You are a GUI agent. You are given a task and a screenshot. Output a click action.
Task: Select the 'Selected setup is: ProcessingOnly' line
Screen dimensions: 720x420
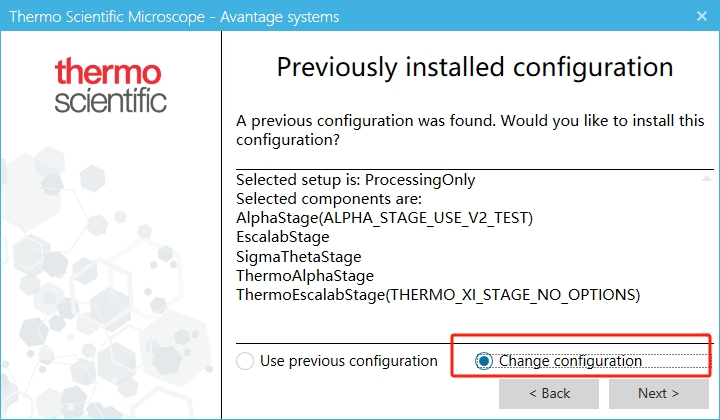click(355, 180)
